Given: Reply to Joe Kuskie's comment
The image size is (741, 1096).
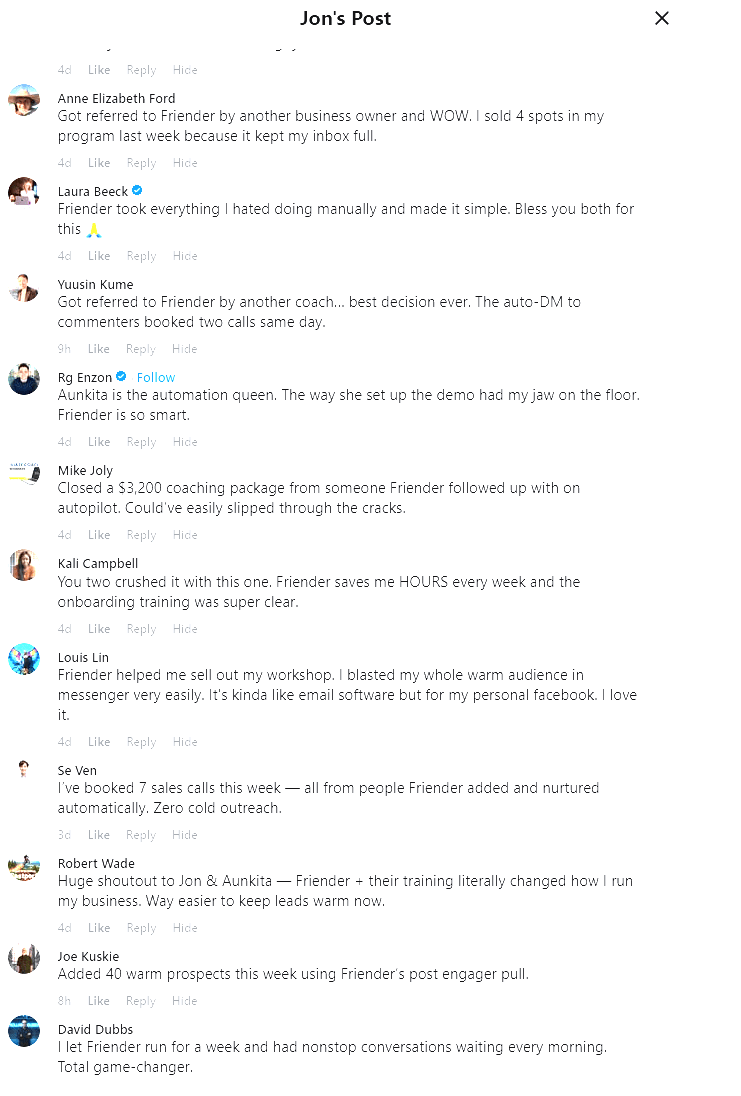Looking at the screenshot, I should click(x=141, y=1001).
